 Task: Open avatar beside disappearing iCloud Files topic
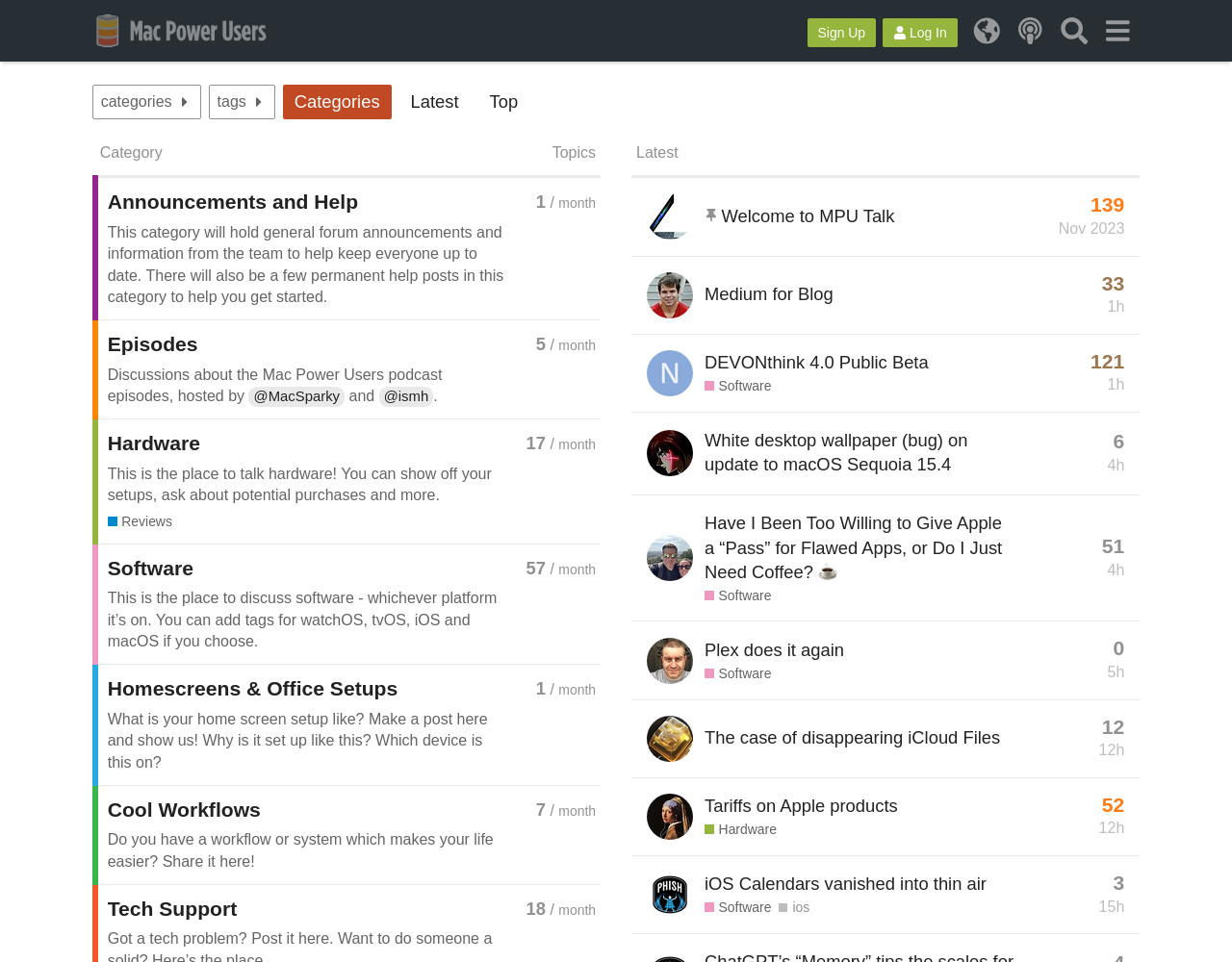[x=670, y=739]
